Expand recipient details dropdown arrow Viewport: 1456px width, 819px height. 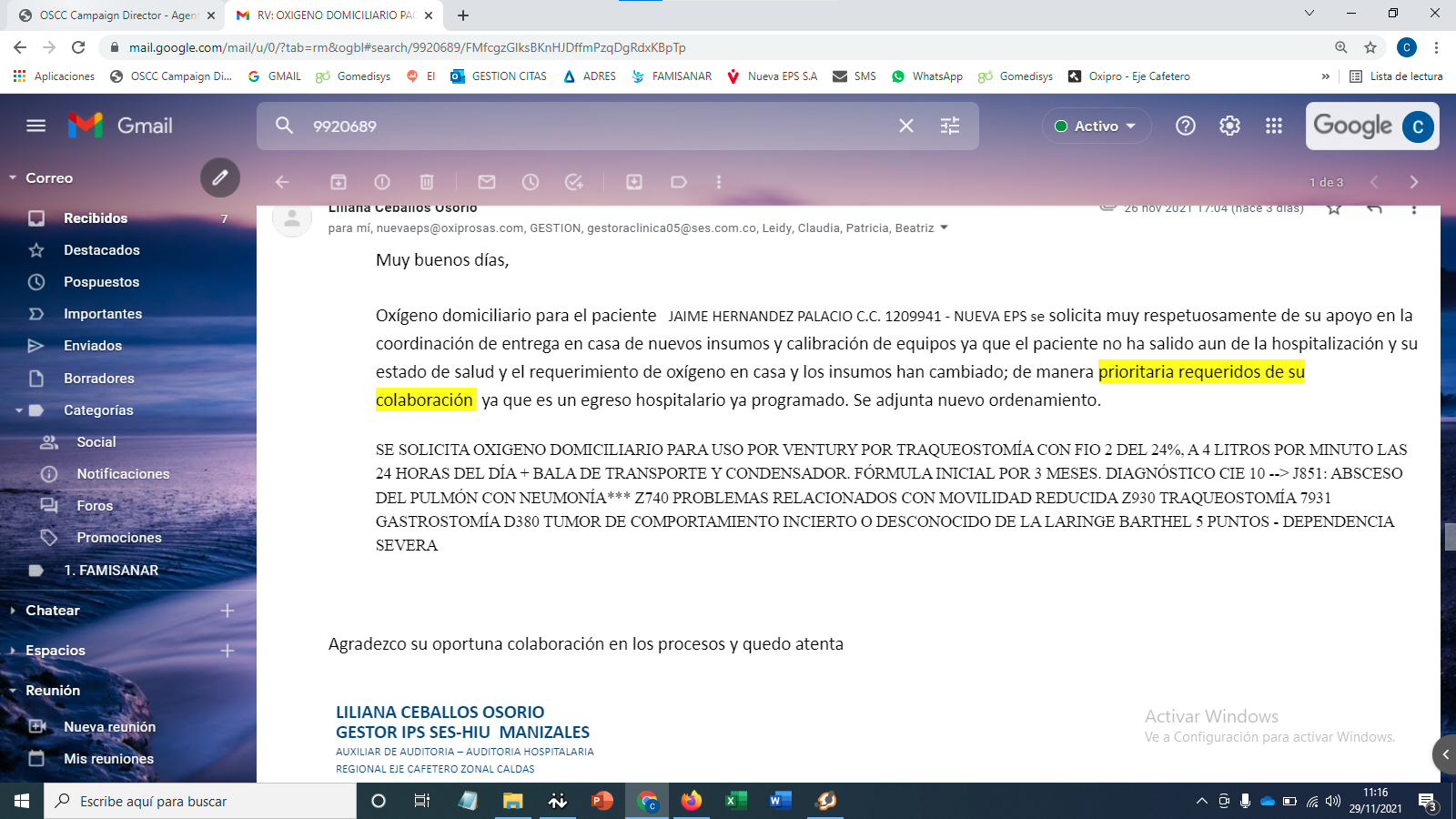[944, 227]
